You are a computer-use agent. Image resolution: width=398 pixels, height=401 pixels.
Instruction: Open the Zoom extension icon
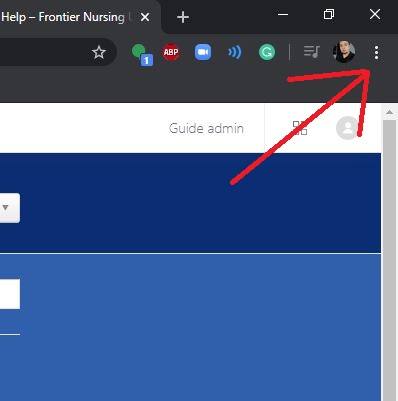203,52
